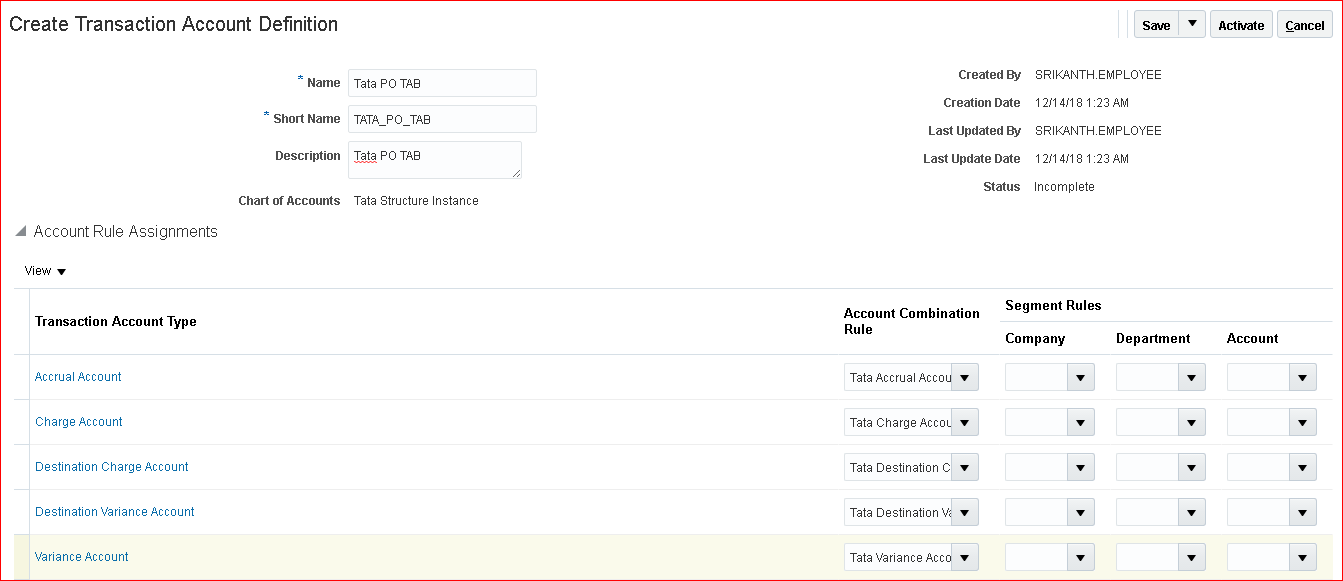Expand Variance Account combination rule dropdown
Image resolution: width=1343 pixels, height=581 pixels.
pyautogui.click(x=964, y=558)
